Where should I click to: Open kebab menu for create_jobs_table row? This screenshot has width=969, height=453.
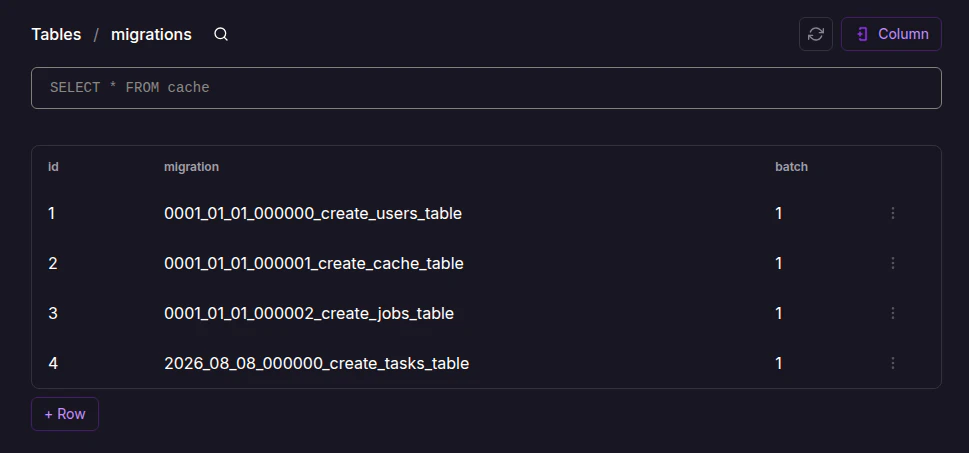coord(892,313)
